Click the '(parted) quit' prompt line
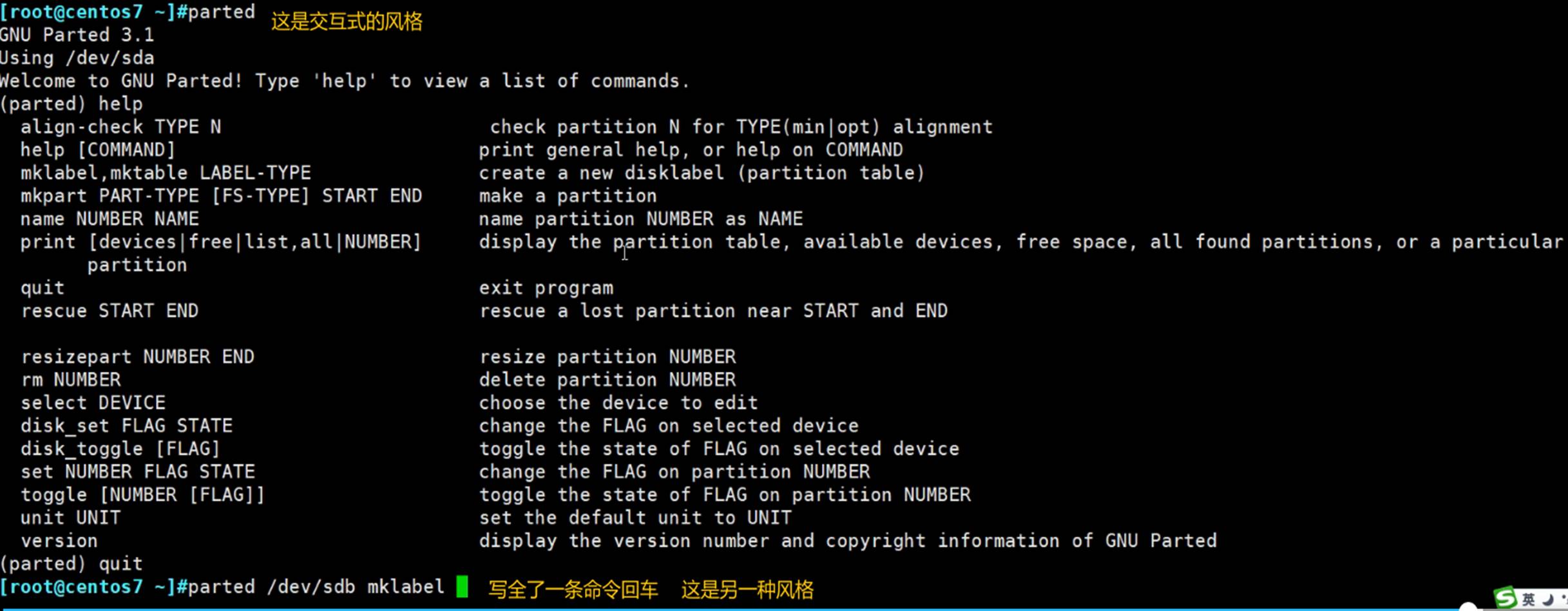Viewport: 1568px width, 611px height. coord(72,563)
